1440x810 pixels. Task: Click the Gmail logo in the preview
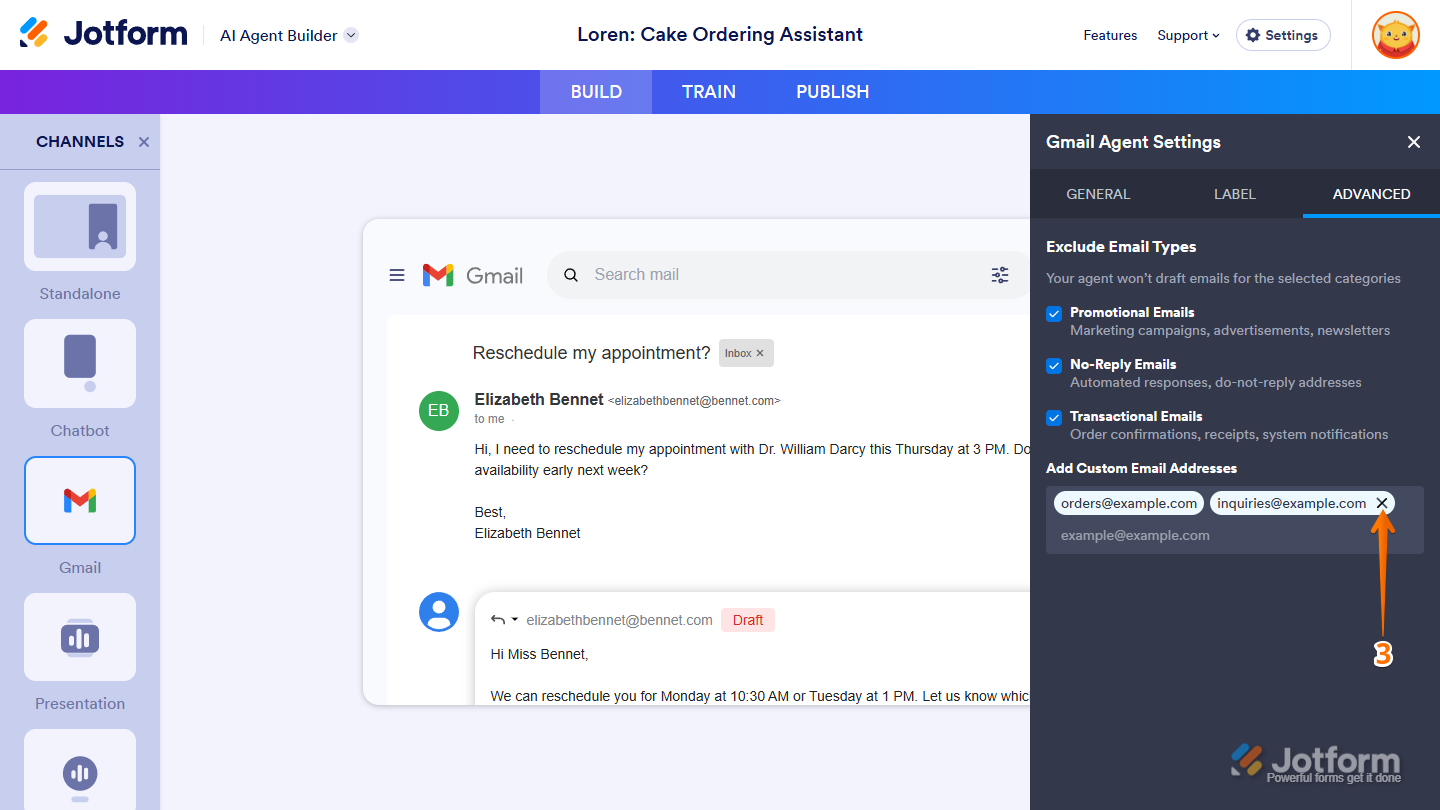click(x=473, y=275)
